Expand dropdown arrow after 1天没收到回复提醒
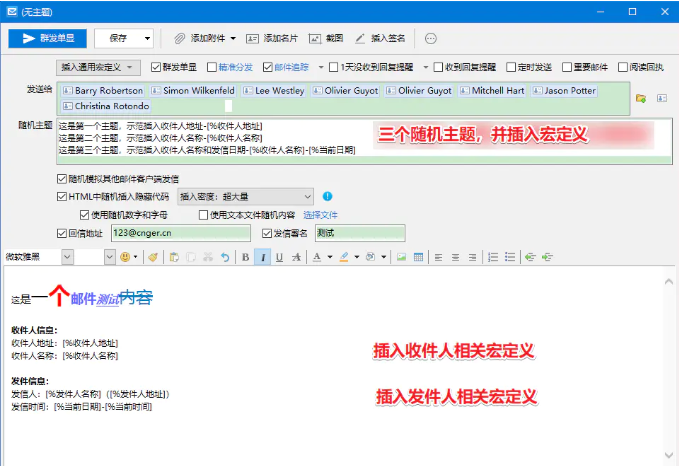The height and width of the screenshot is (466, 679). coord(426,67)
